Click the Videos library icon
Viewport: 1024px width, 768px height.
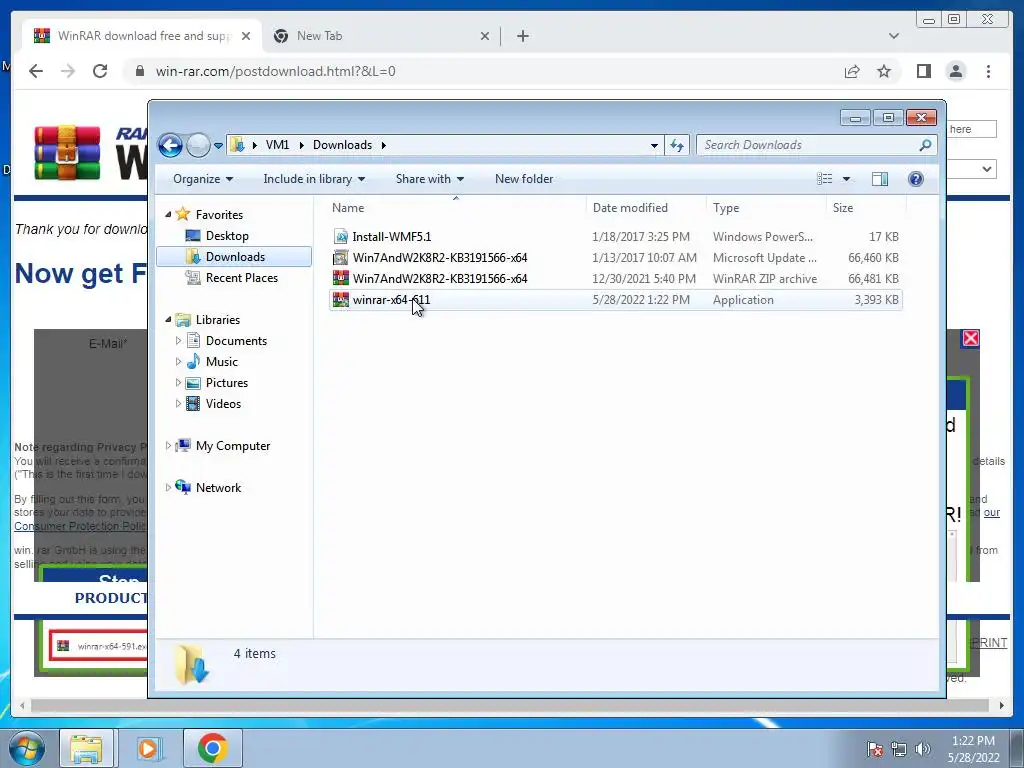[x=193, y=404]
